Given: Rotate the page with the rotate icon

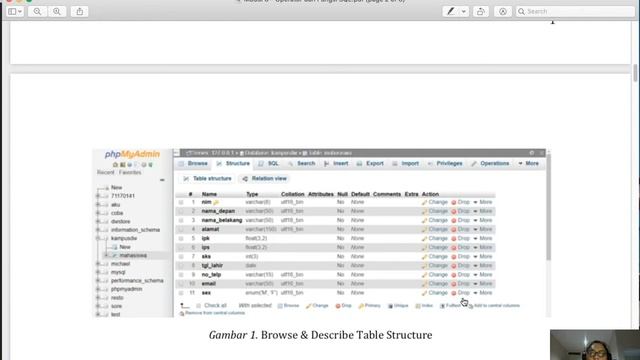Looking at the screenshot, I should point(481,11).
